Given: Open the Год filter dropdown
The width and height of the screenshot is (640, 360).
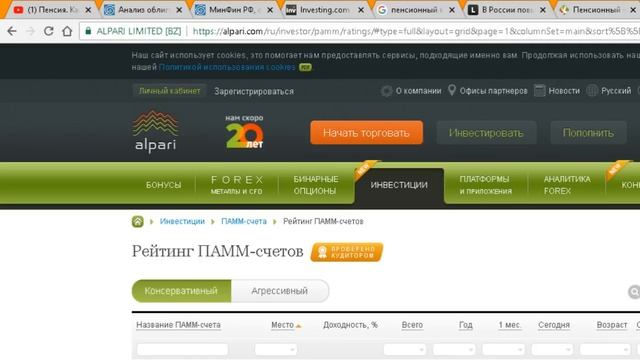Looking at the screenshot, I should click(x=454, y=349).
